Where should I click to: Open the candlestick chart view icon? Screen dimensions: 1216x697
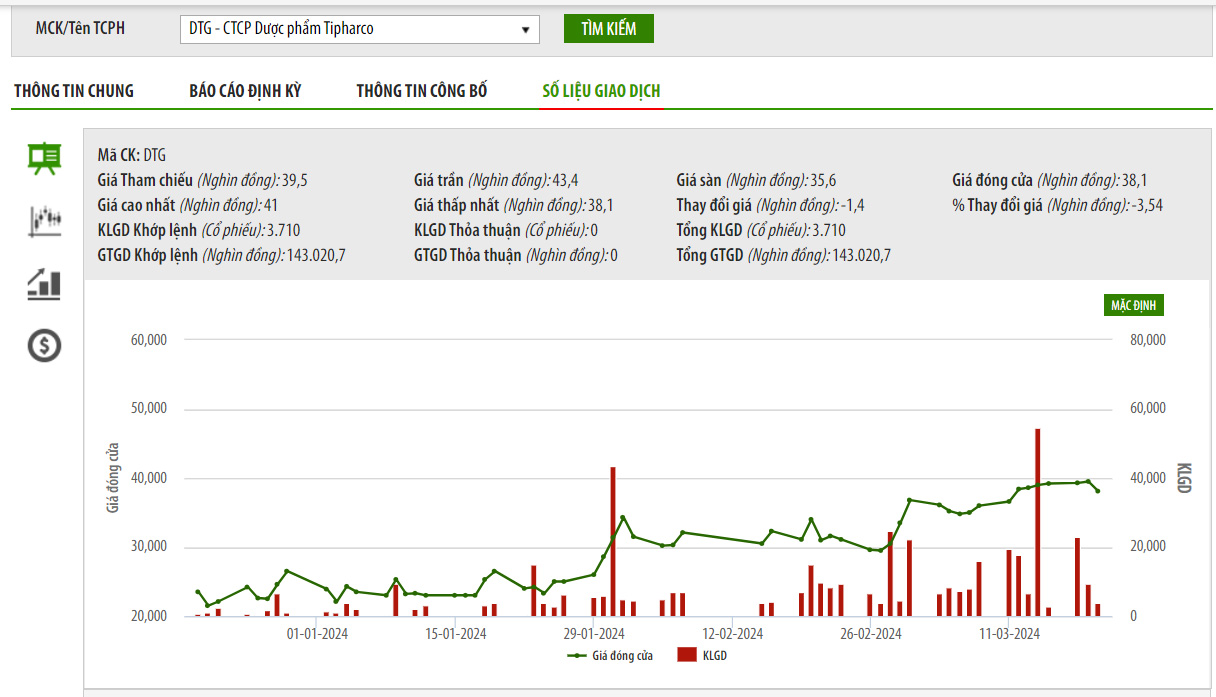coord(44,220)
